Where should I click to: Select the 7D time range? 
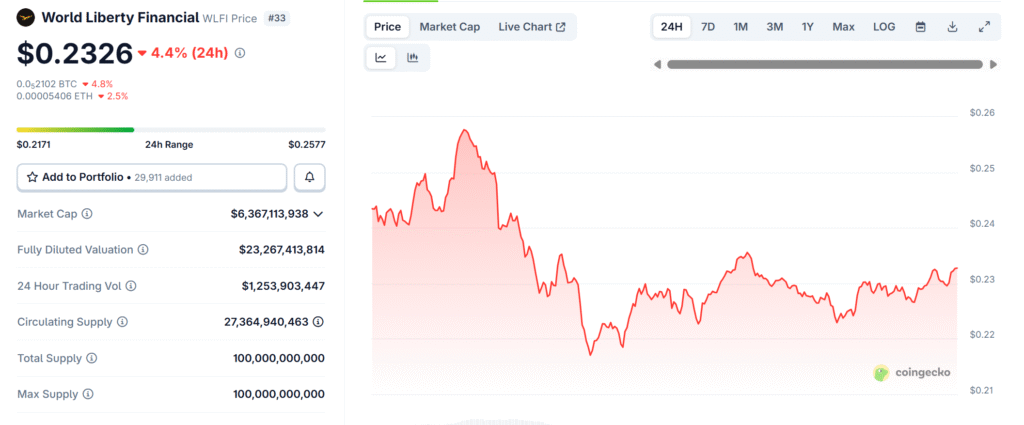pos(708,26)
